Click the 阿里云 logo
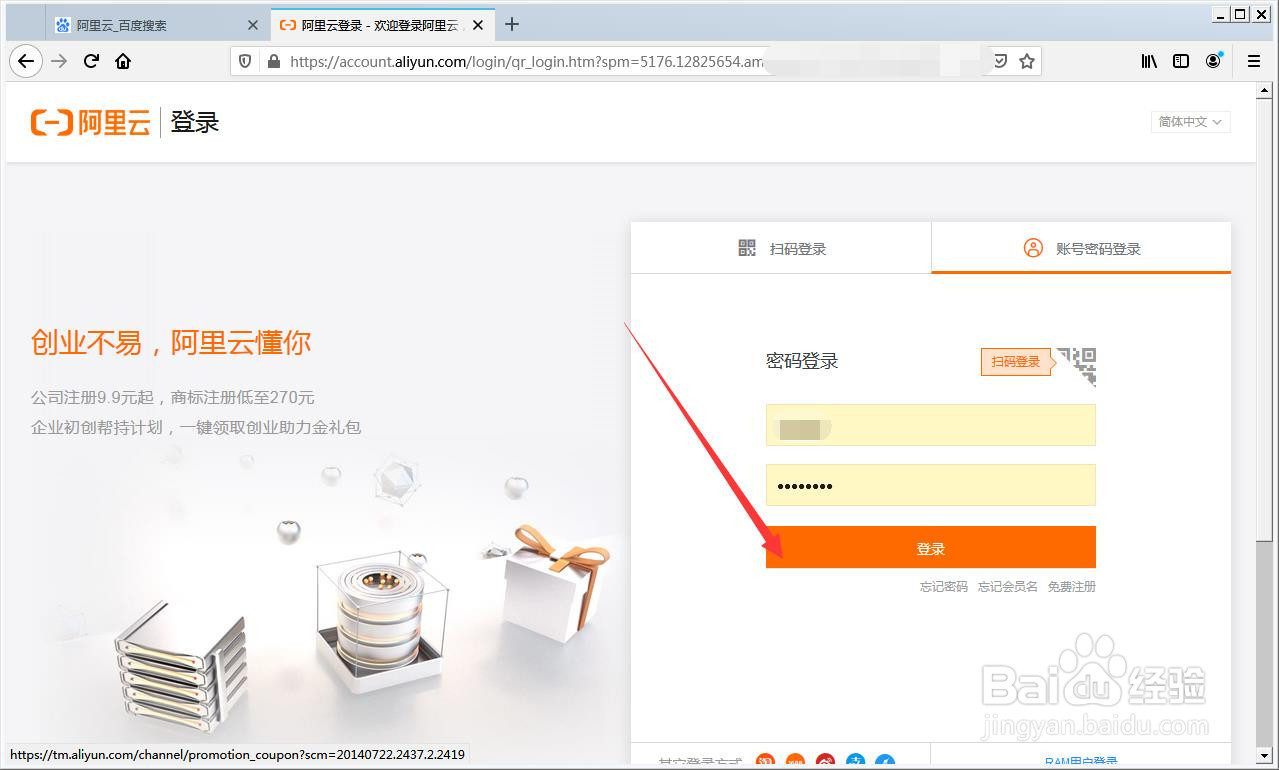 click(90, 122)
